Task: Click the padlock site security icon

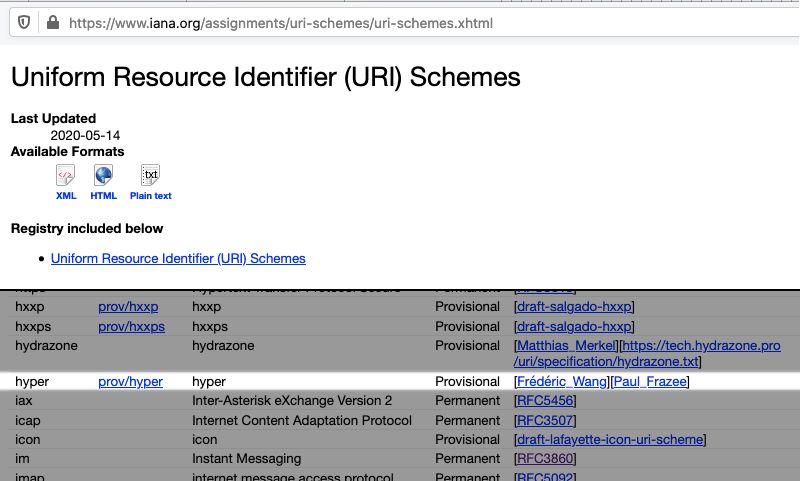Action: click(51, 23)
